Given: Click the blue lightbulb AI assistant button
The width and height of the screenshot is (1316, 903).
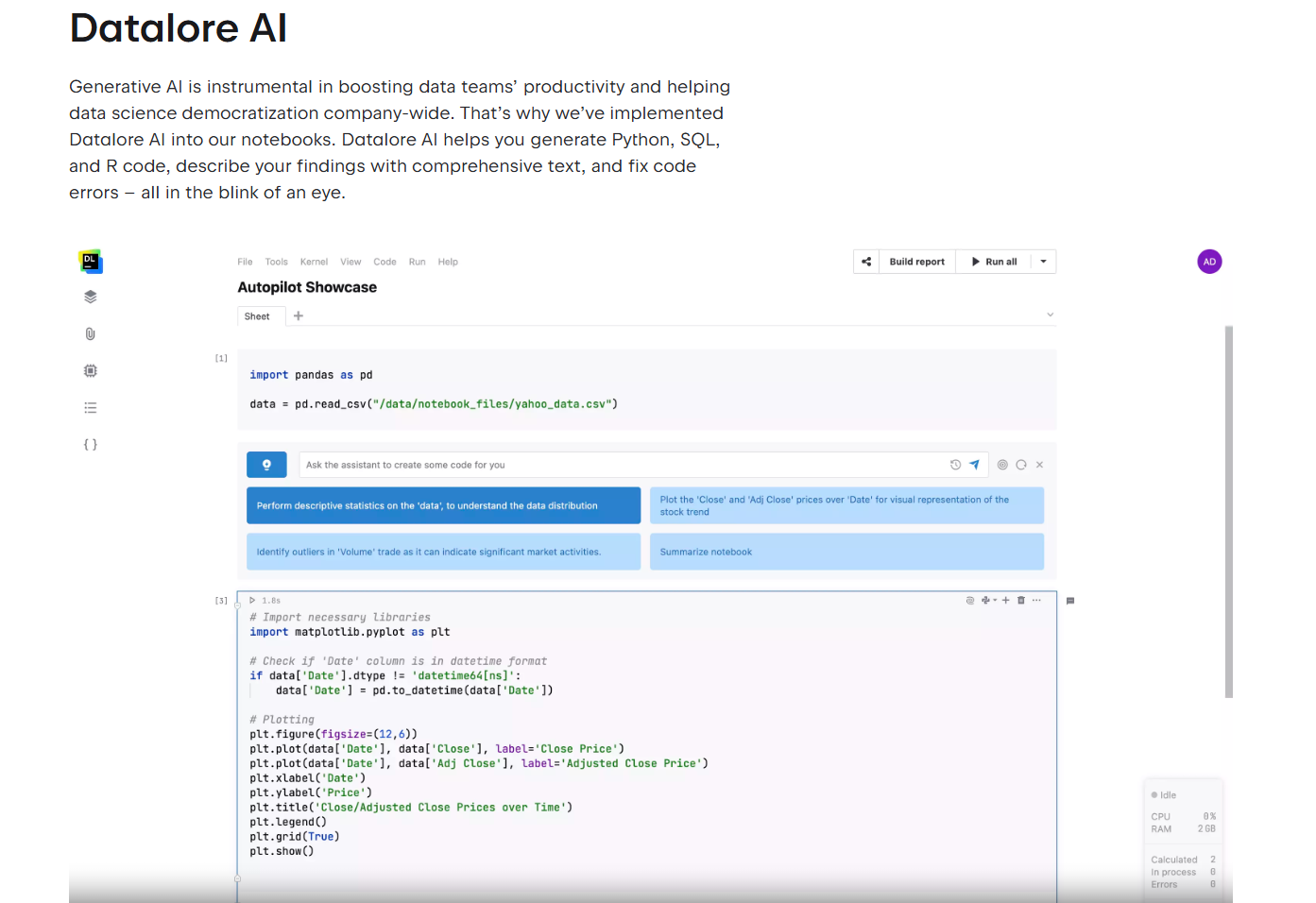Looking at the screenshot, I should [266, 465].
